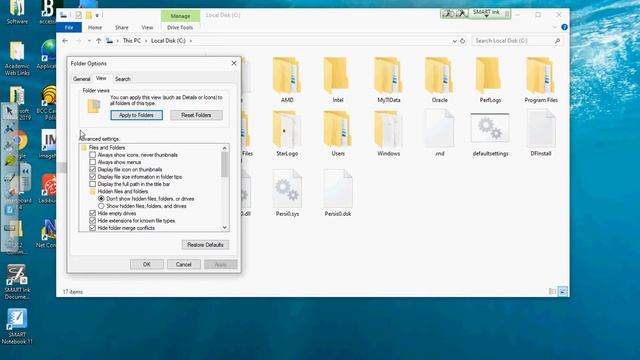Open the StarLogo folder
The image size is (640, 360).
click(287, 134)
